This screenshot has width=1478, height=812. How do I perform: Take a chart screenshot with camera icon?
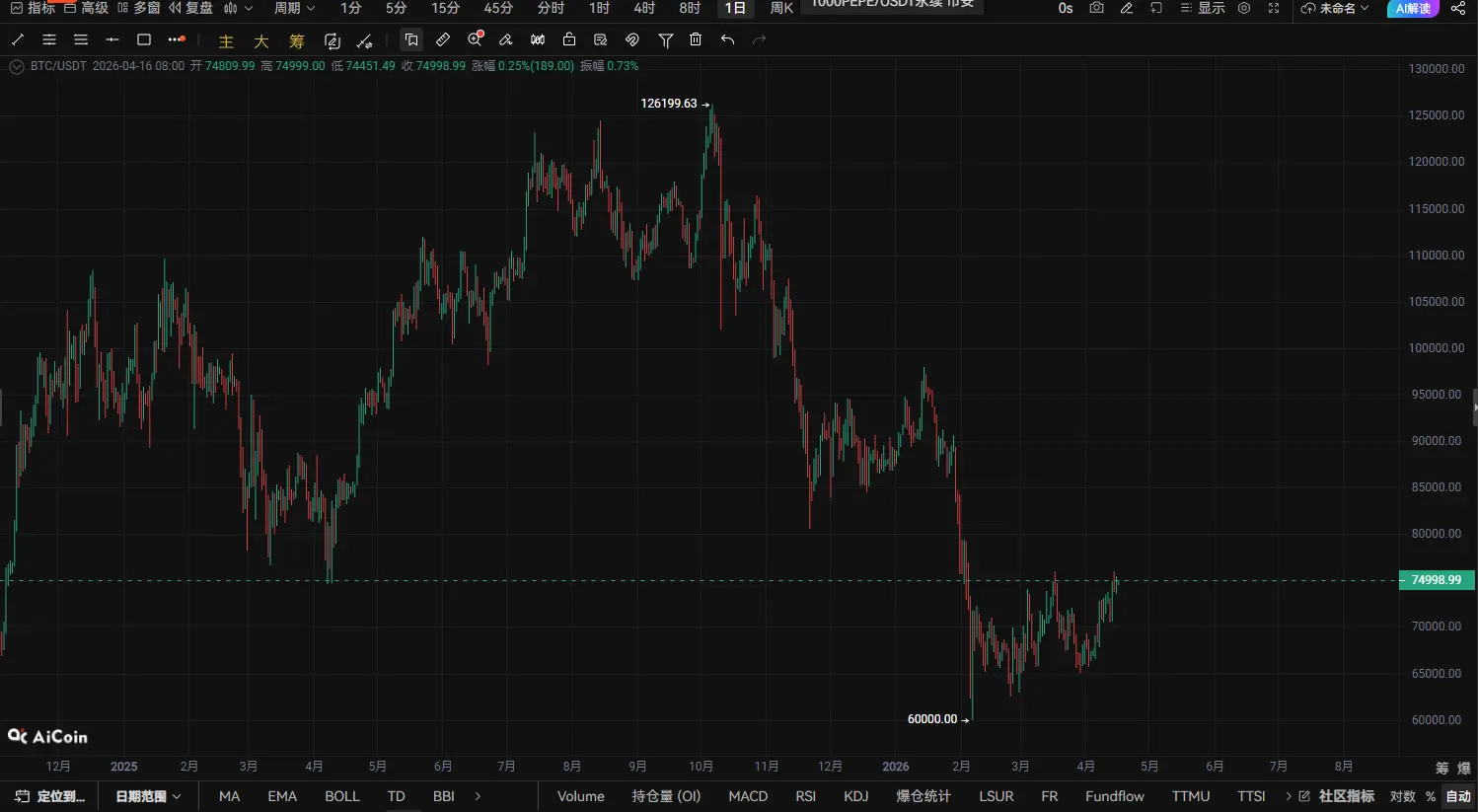click(x=1096, y=8)
